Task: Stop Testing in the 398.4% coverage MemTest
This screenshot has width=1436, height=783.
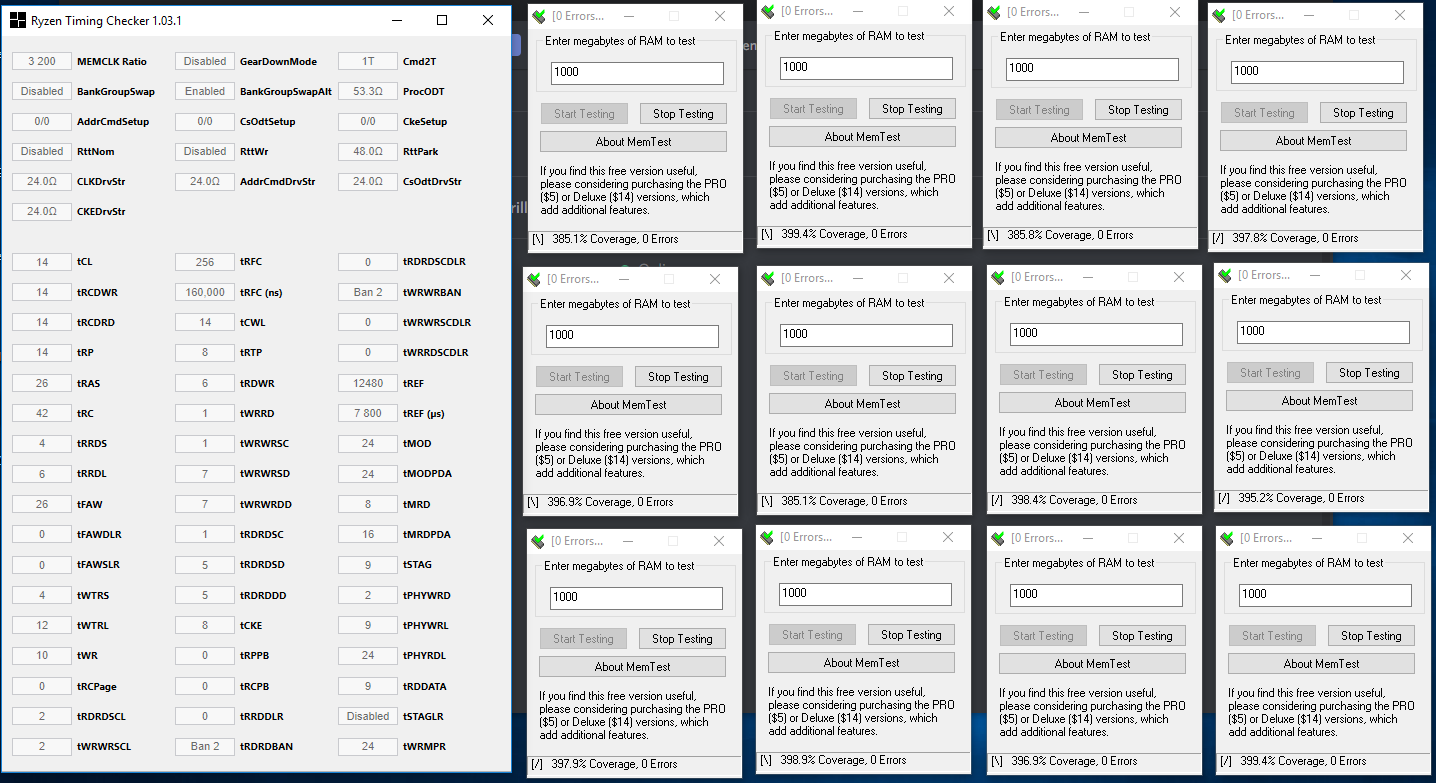Action: (x=1142, y=375)
